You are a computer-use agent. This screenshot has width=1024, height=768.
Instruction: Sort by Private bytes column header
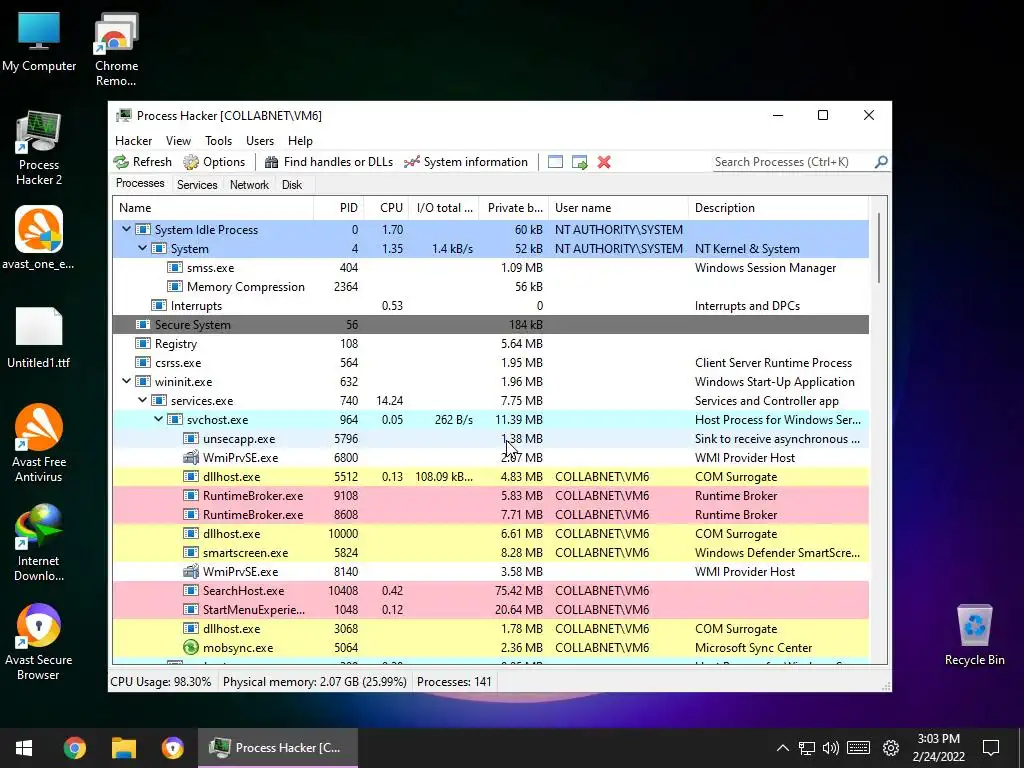(x=514, y=208)
